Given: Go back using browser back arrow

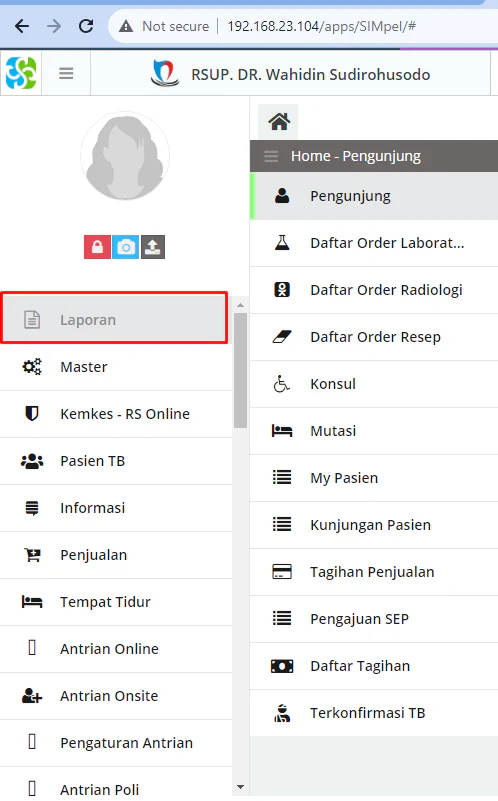Looking at the screenshot, I should [22, 26].
